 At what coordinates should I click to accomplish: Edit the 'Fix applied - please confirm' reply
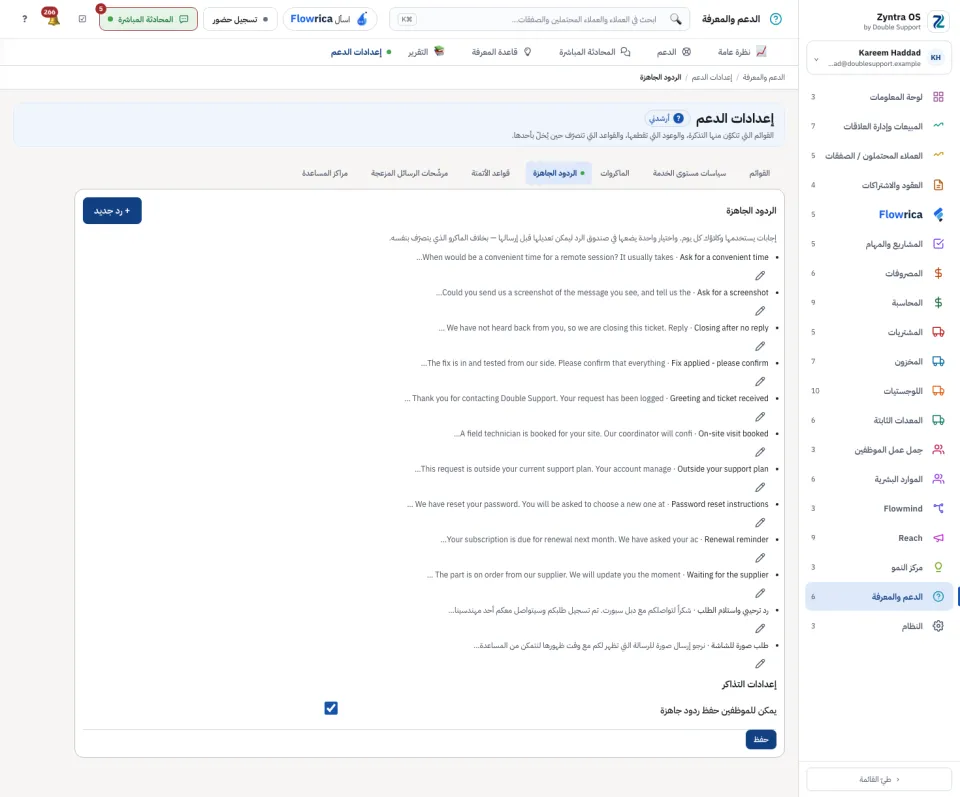760,381
